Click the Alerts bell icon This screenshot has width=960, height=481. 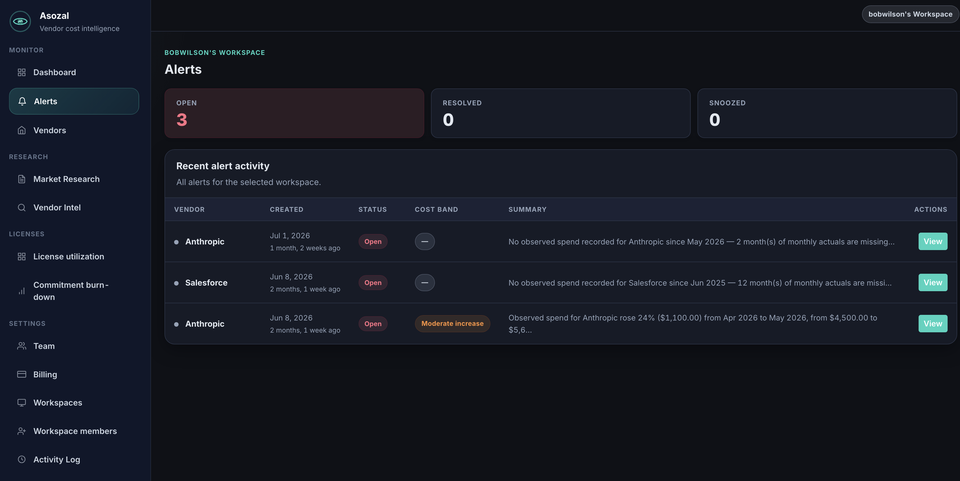22,102
